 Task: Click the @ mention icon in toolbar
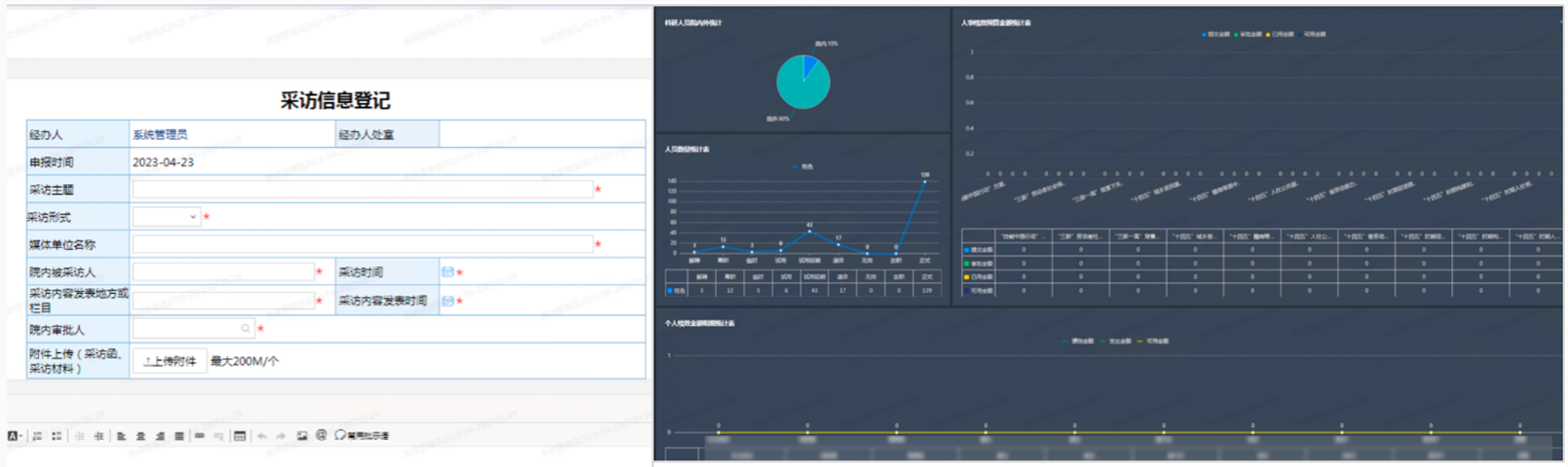tap(321, 435)
